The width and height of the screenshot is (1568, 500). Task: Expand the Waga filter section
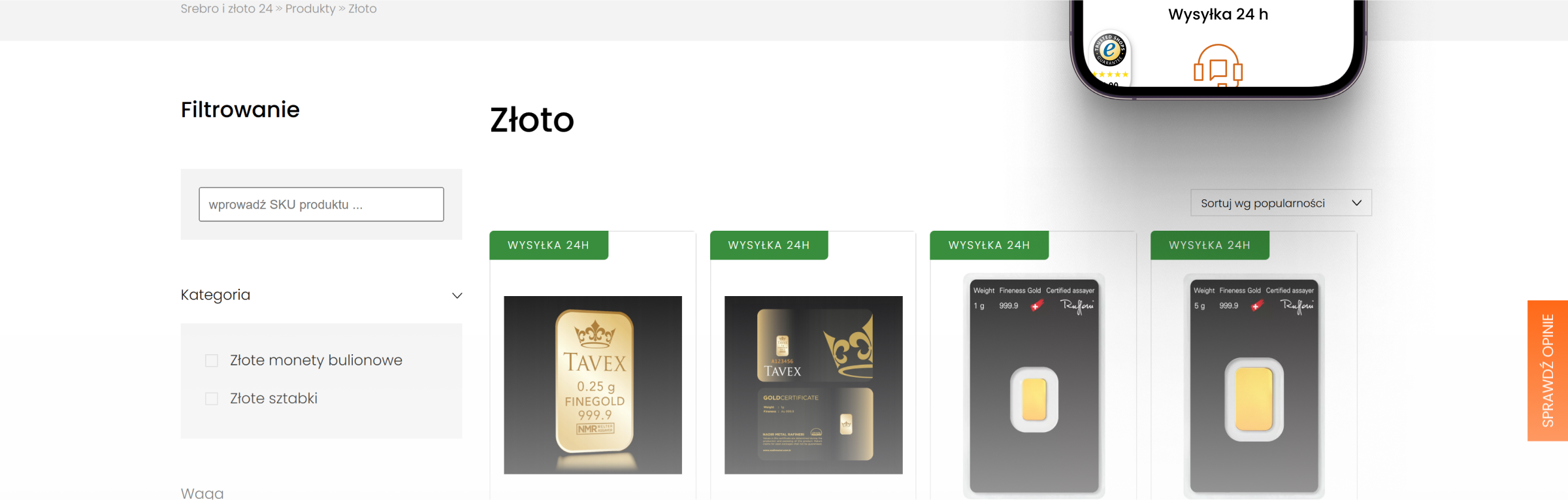click(203, 493)
